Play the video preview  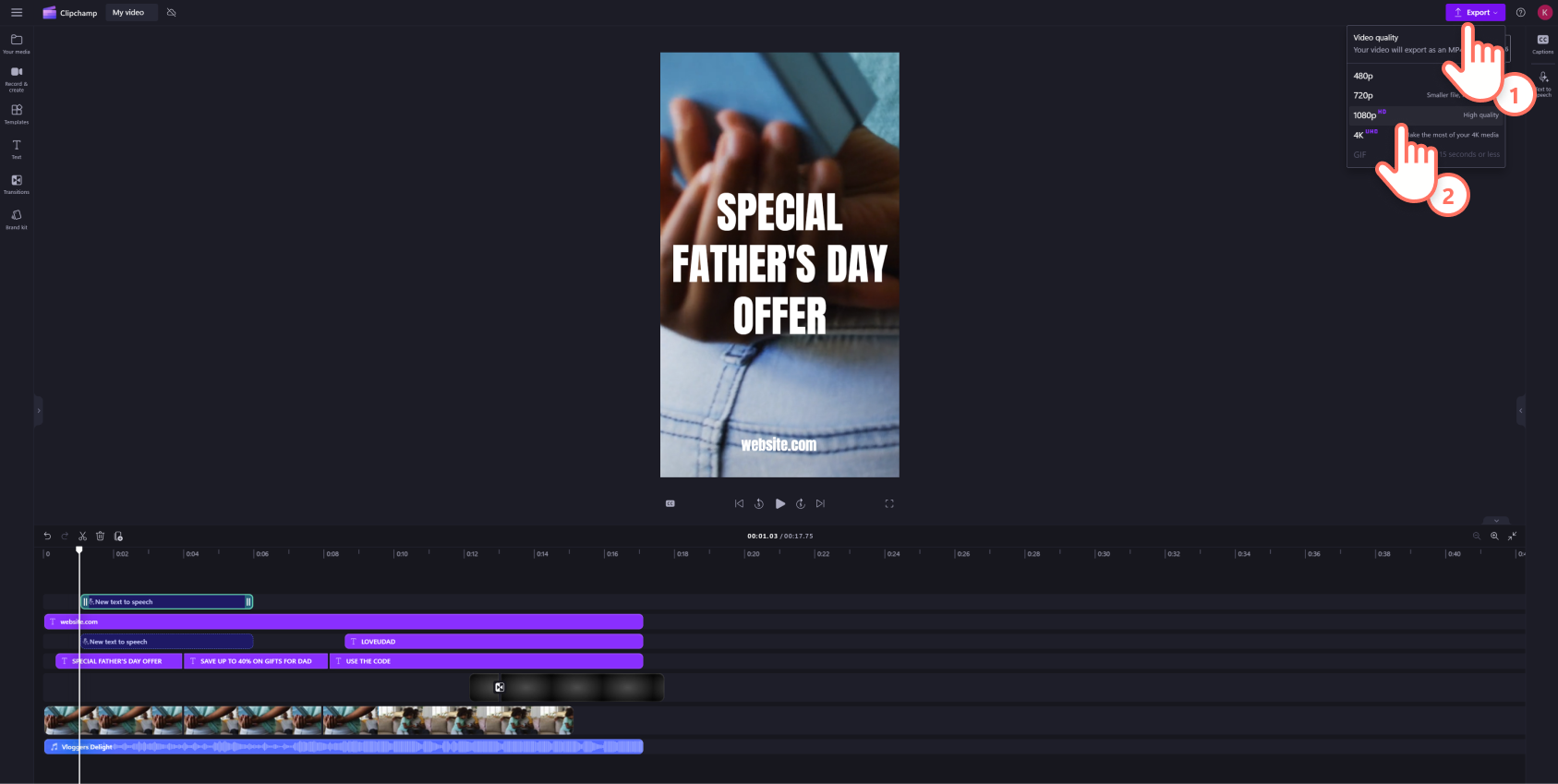point(780,503)
